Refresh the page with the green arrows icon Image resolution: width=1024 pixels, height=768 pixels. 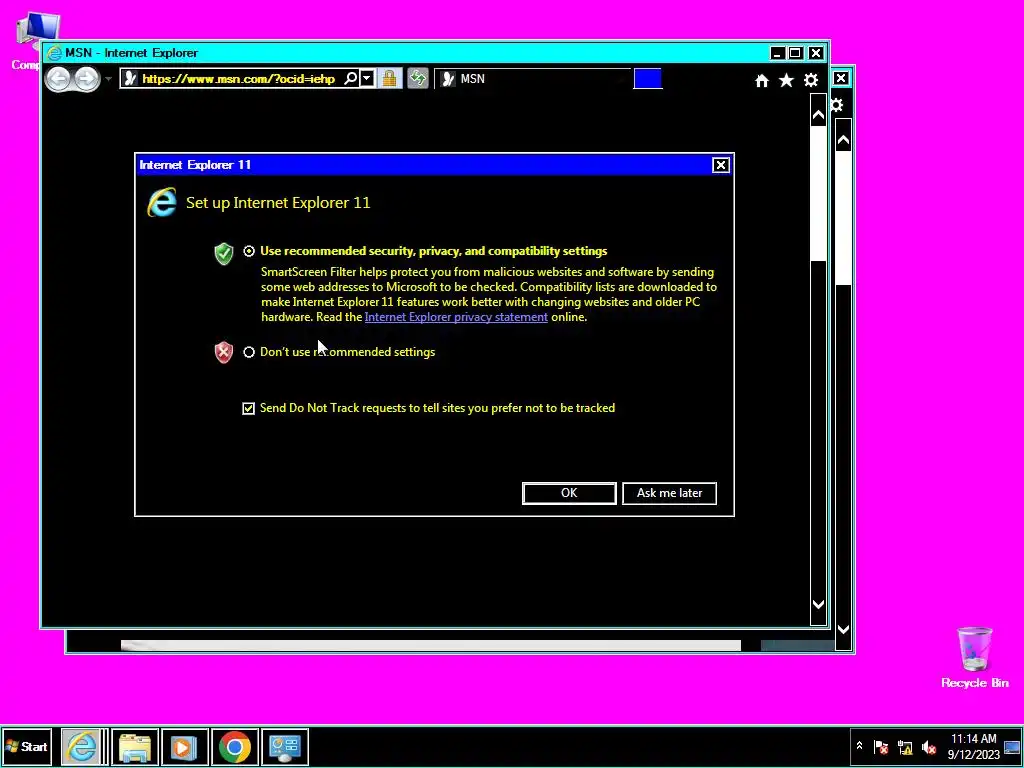(x=418, y=79)
